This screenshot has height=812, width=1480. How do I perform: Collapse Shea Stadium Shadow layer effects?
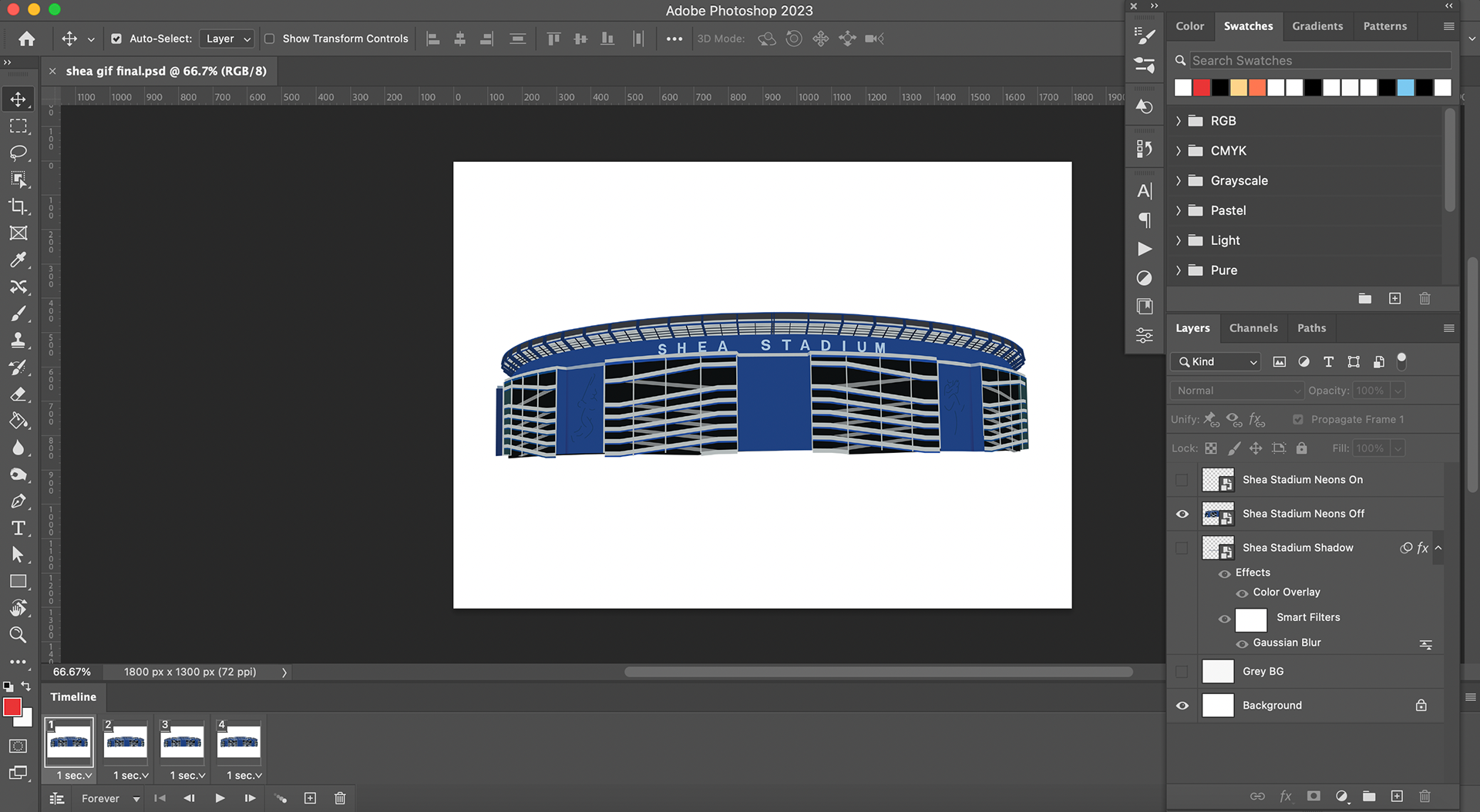[1438, 548]
